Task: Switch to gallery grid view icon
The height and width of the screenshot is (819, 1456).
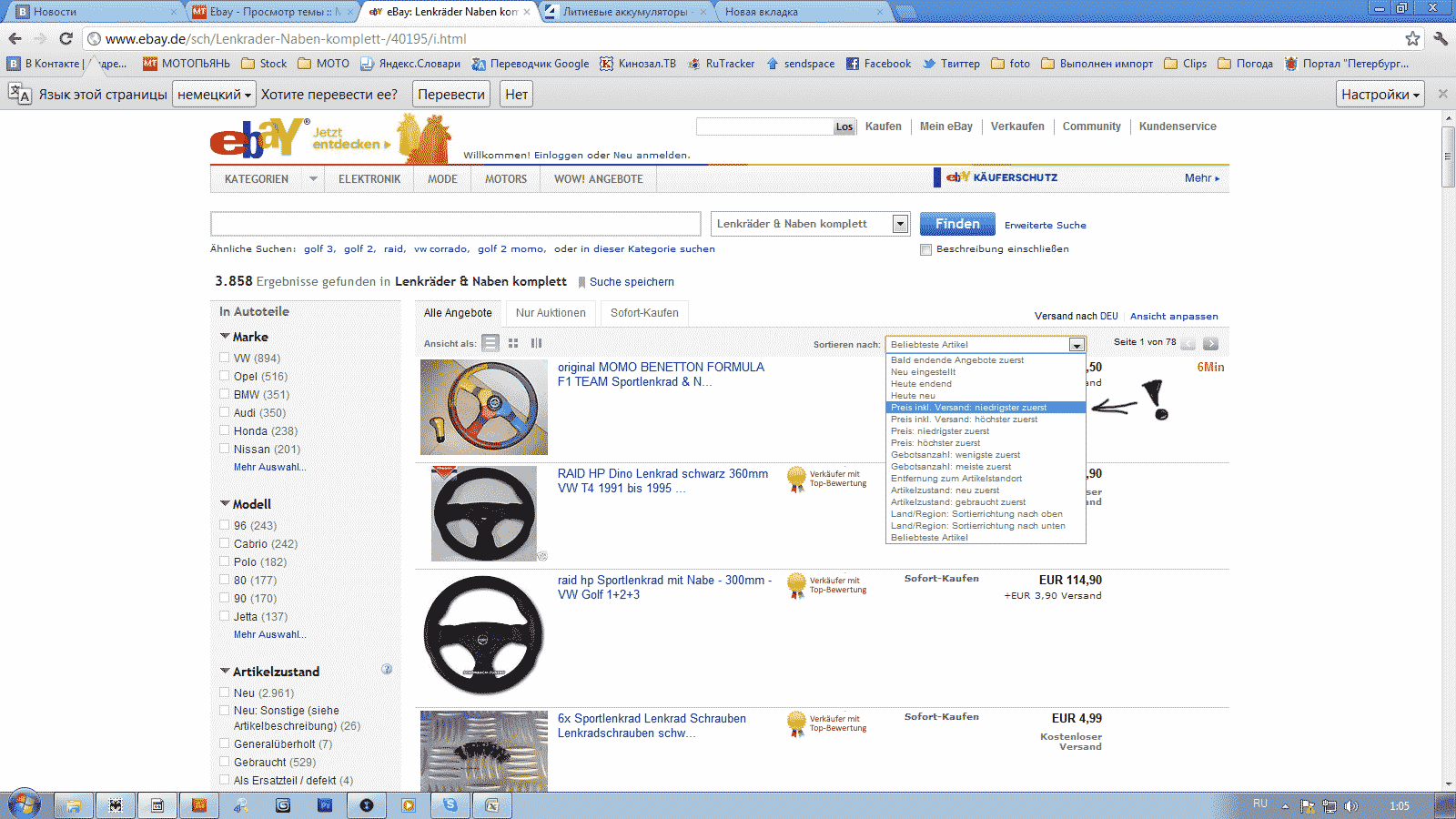Action: click(513, 343)
